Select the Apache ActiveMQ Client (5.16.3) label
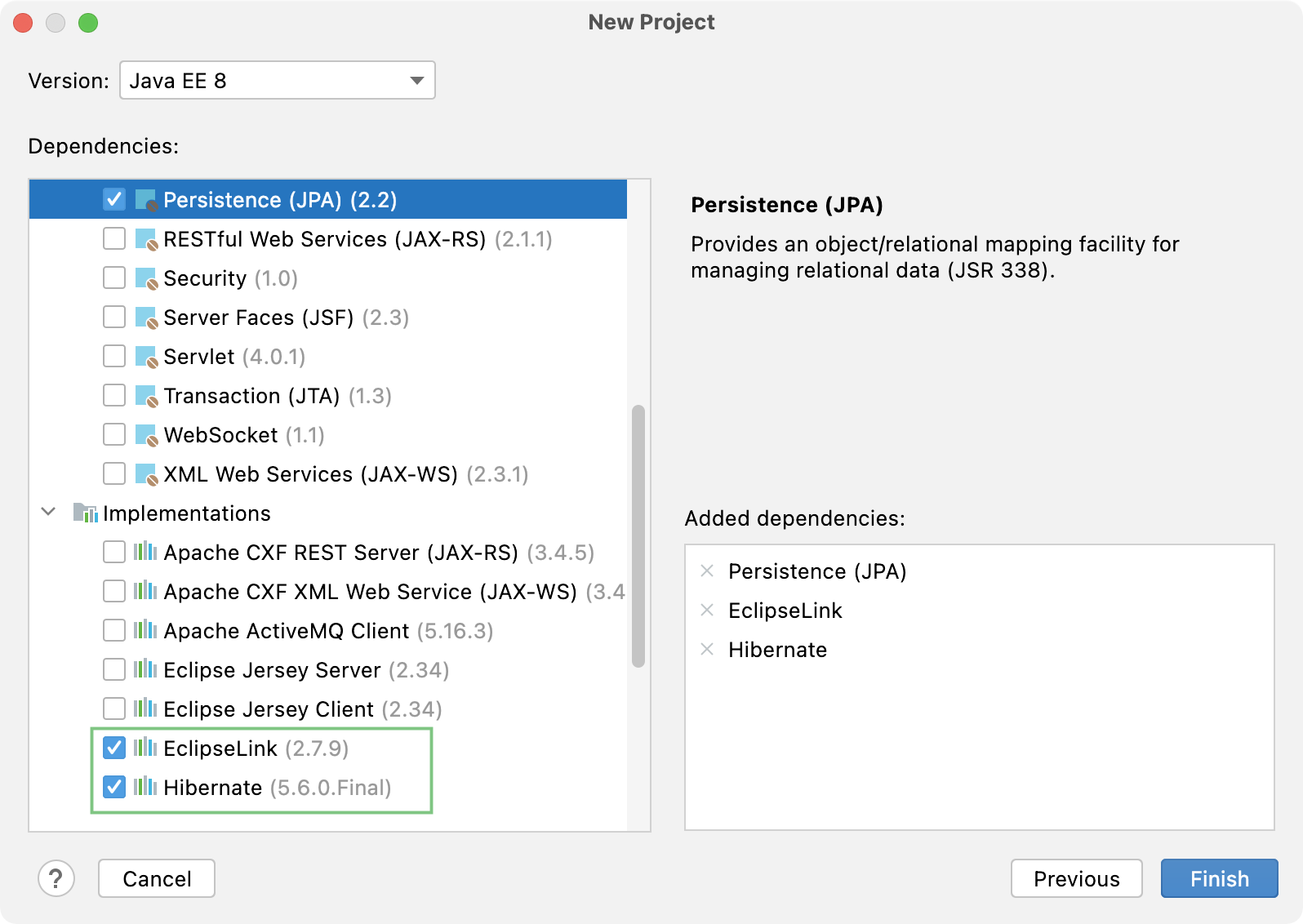Viewport: 1303px width, 924px height. (328, 631)
